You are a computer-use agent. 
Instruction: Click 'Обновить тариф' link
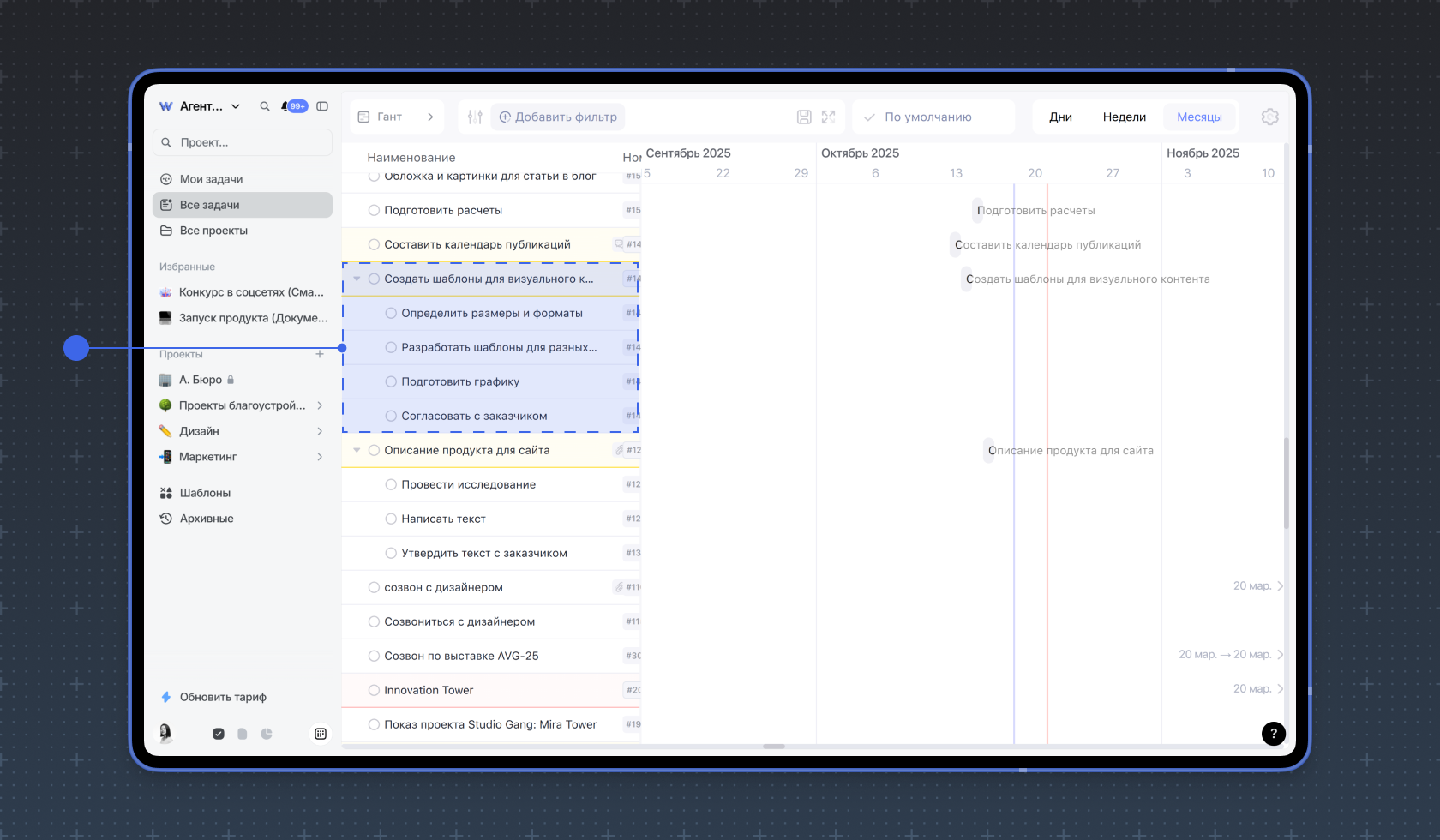click(223, 697)
